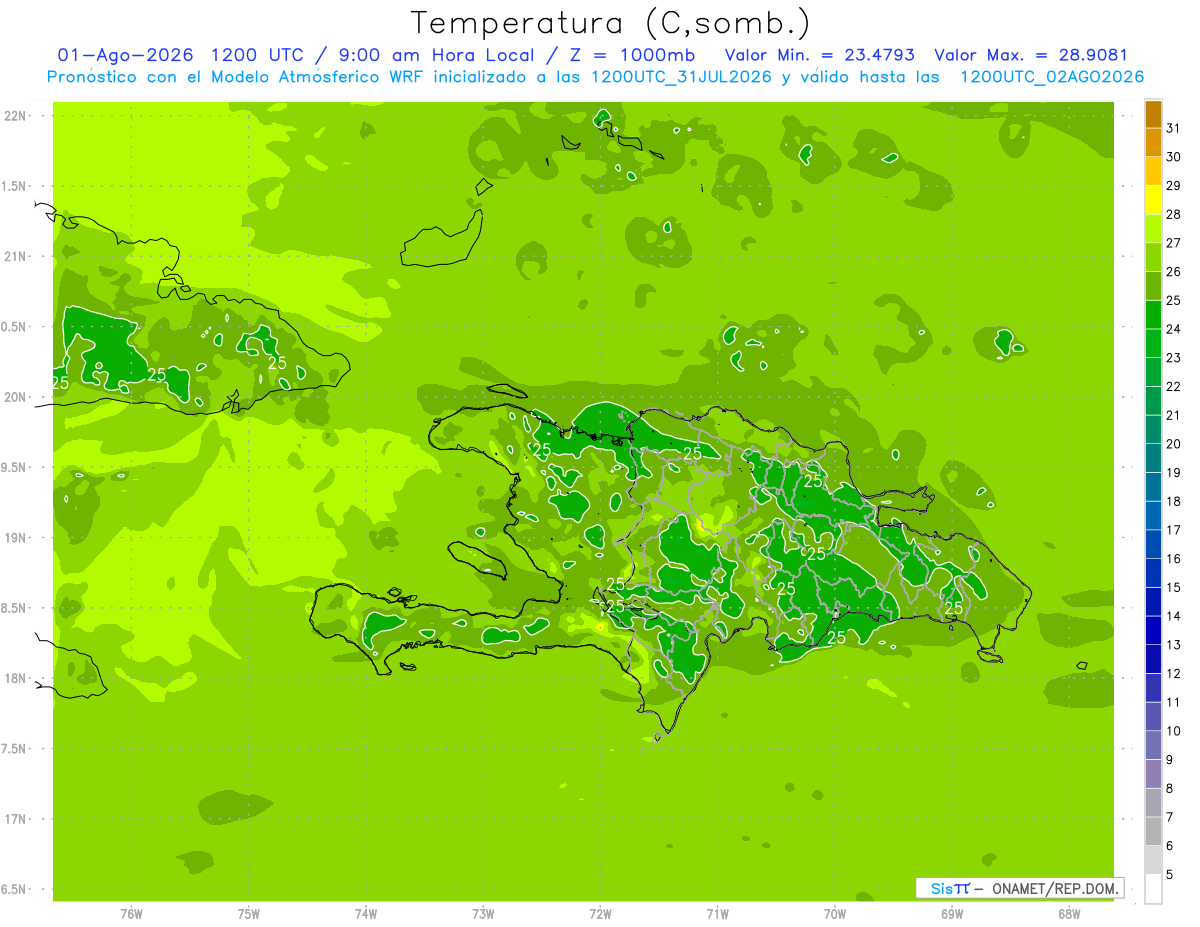This screenshot has height=927, width=1200.
Task: Click the 22N latitude axis label
Action: 17,116
